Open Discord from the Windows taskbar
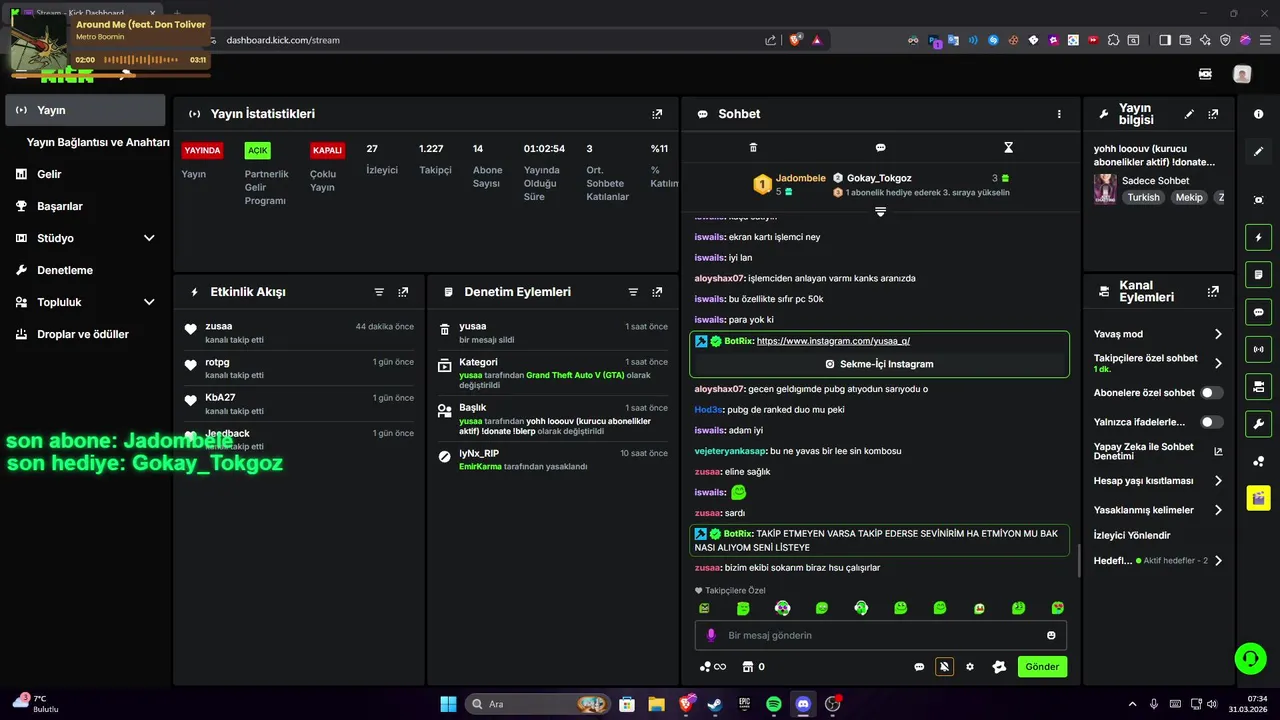 click(803, 704)
